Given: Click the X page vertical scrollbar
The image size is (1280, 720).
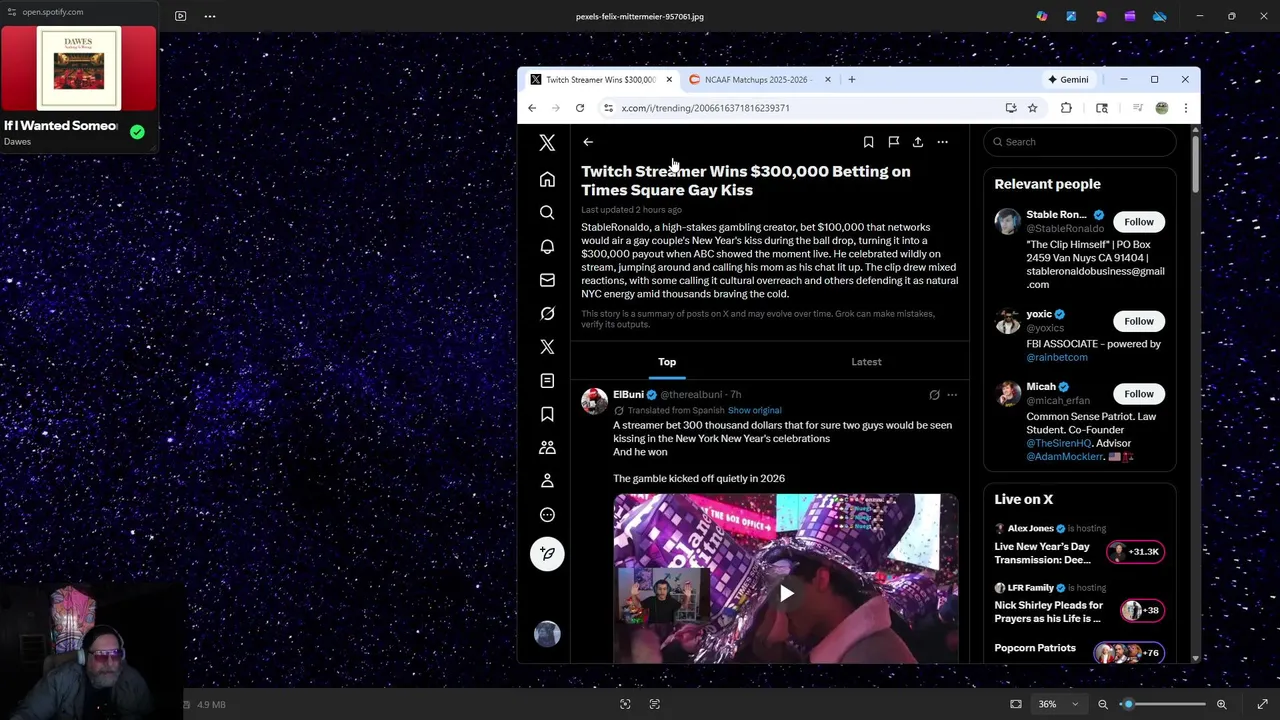Looking at the screenshot, I should (1195, 164).
